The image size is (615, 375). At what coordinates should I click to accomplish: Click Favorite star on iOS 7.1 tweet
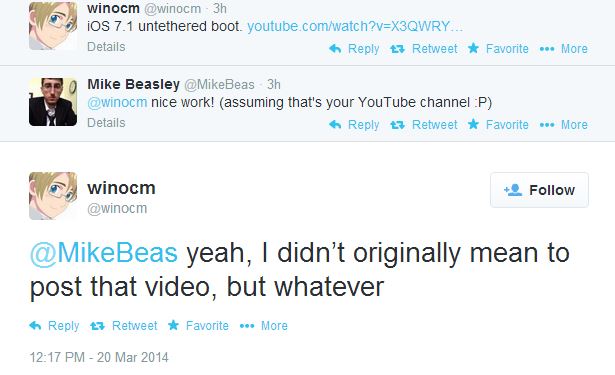click(x=473, y=48)
